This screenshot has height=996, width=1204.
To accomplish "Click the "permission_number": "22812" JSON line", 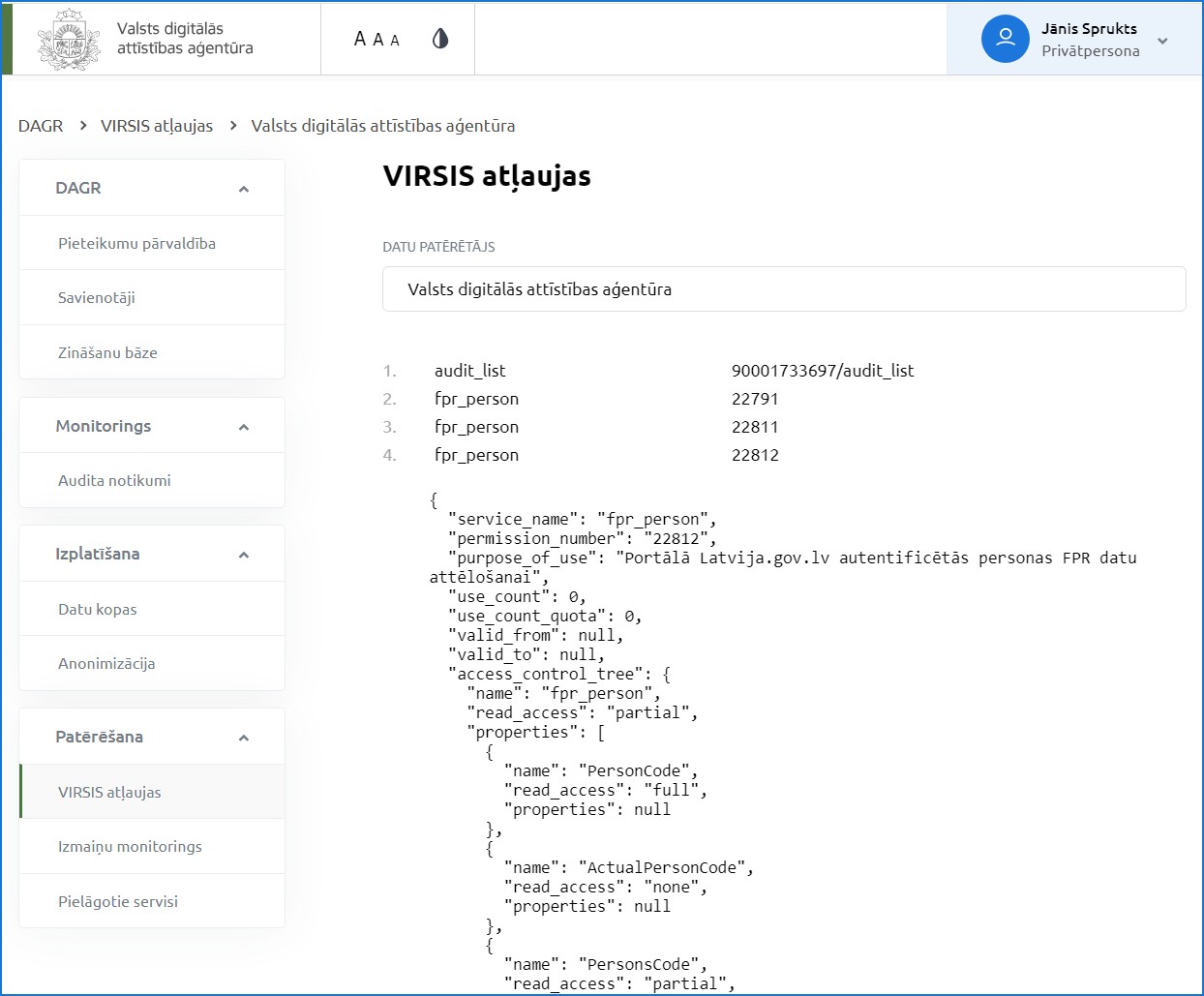I will pyautogui.click(x=583, y=538).
